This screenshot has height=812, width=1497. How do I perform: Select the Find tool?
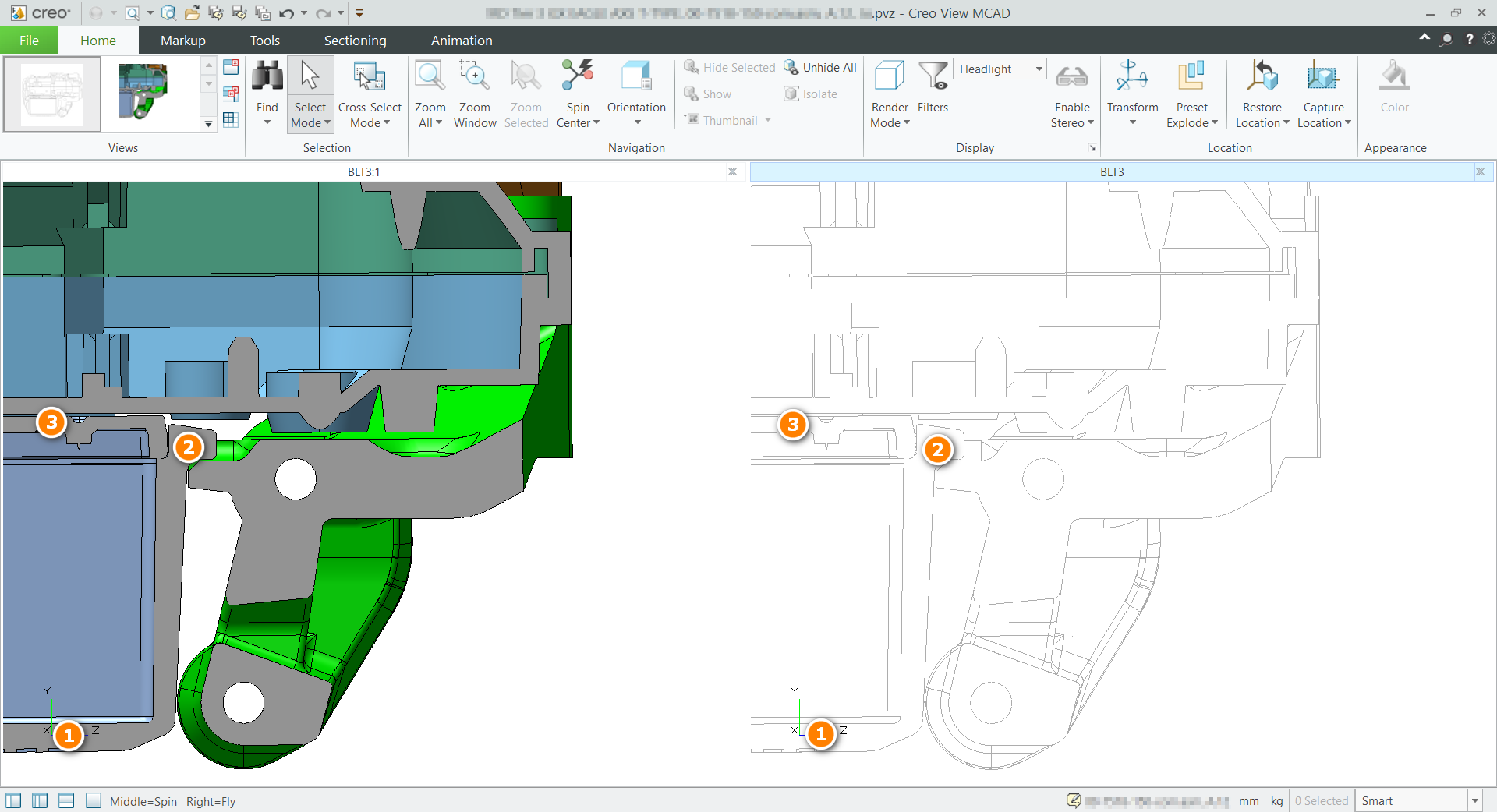coord(267,94)
